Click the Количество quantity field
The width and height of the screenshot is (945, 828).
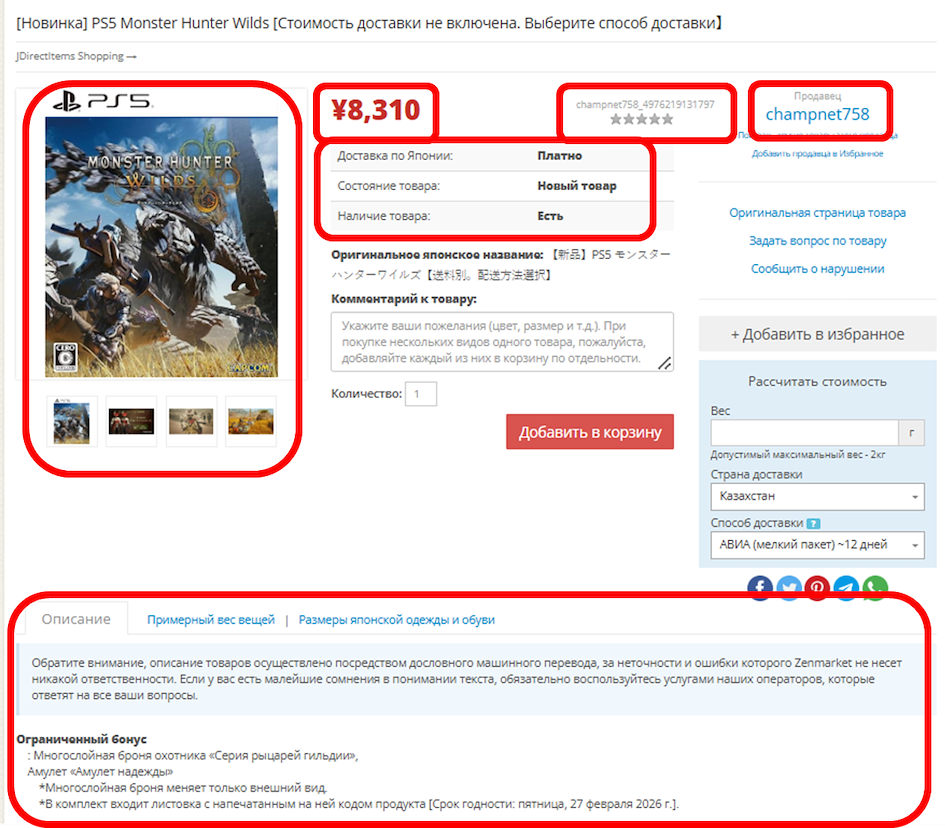coord(421,394)
